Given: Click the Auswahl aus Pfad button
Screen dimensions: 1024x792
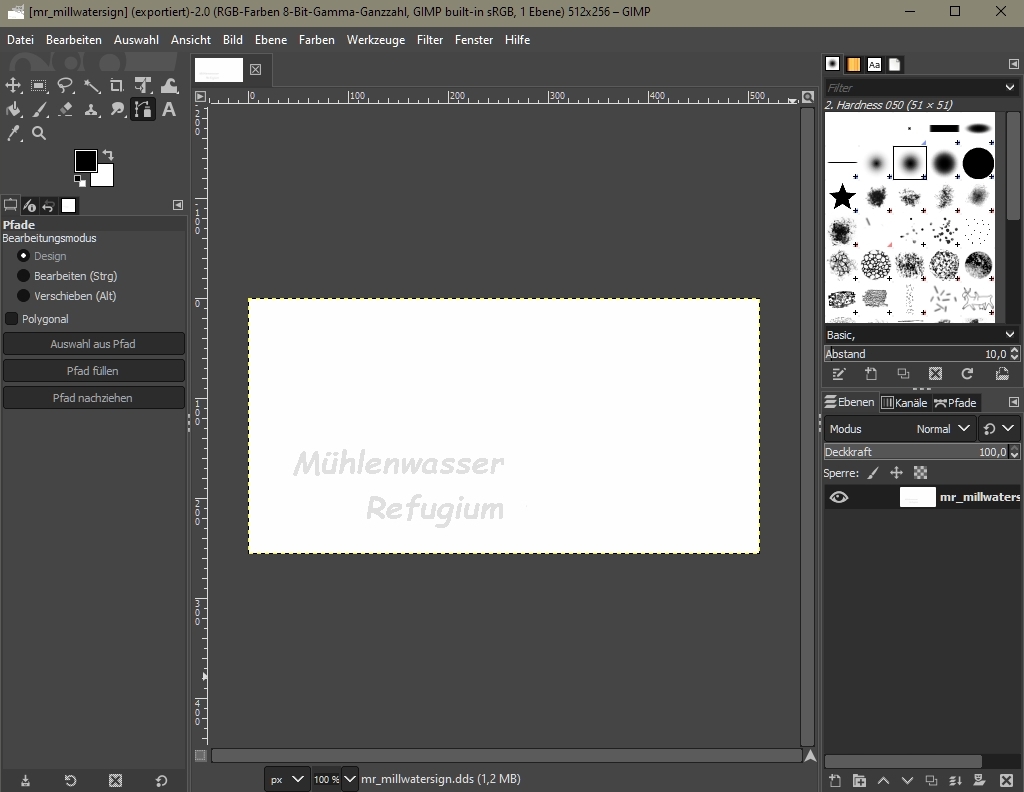Looking at the screenshot, I should 93,344.
